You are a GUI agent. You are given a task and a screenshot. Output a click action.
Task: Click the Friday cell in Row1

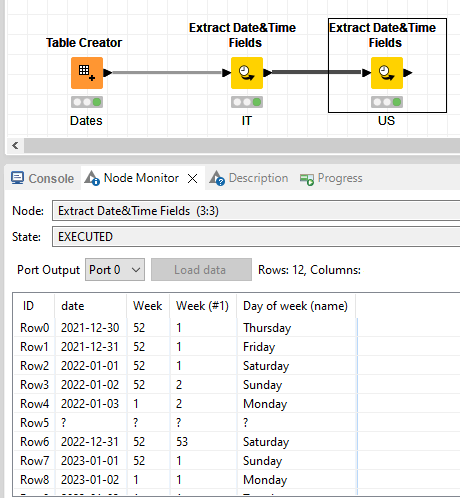259,347
